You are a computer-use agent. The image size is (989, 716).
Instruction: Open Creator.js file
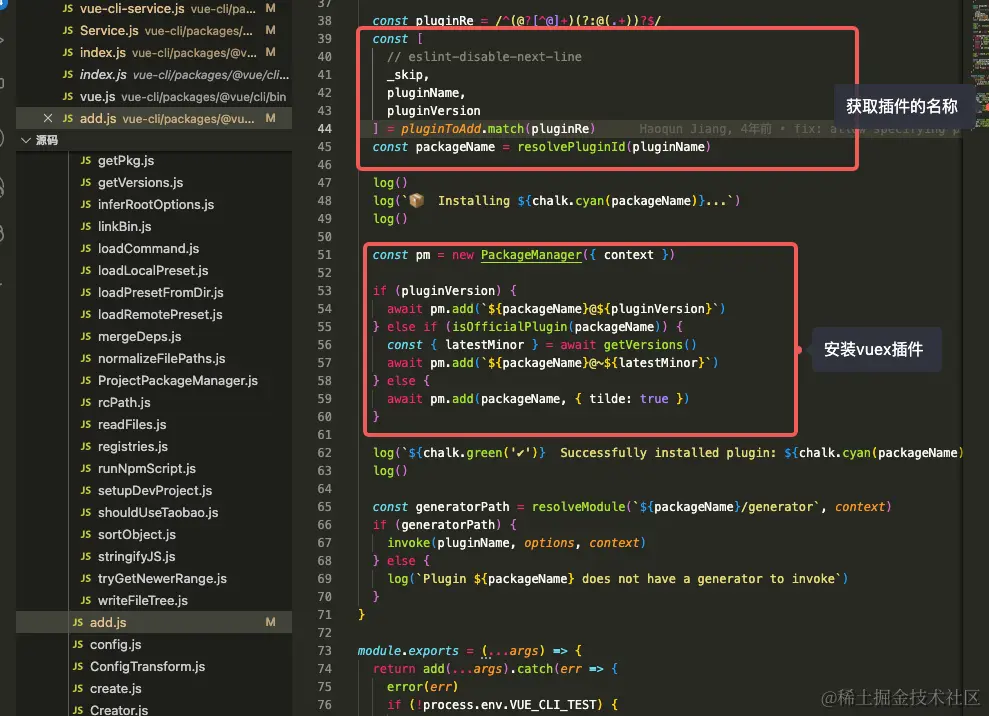[x=119, y=710]
